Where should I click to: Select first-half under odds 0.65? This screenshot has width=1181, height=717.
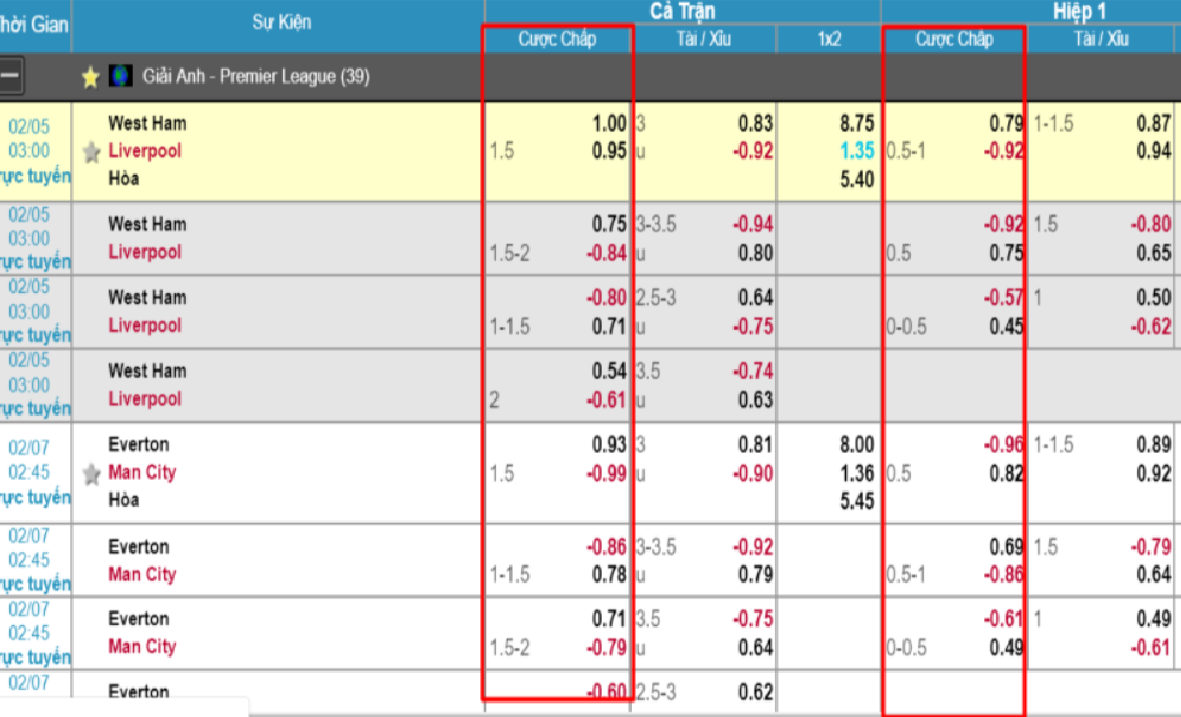(1154, 253)
